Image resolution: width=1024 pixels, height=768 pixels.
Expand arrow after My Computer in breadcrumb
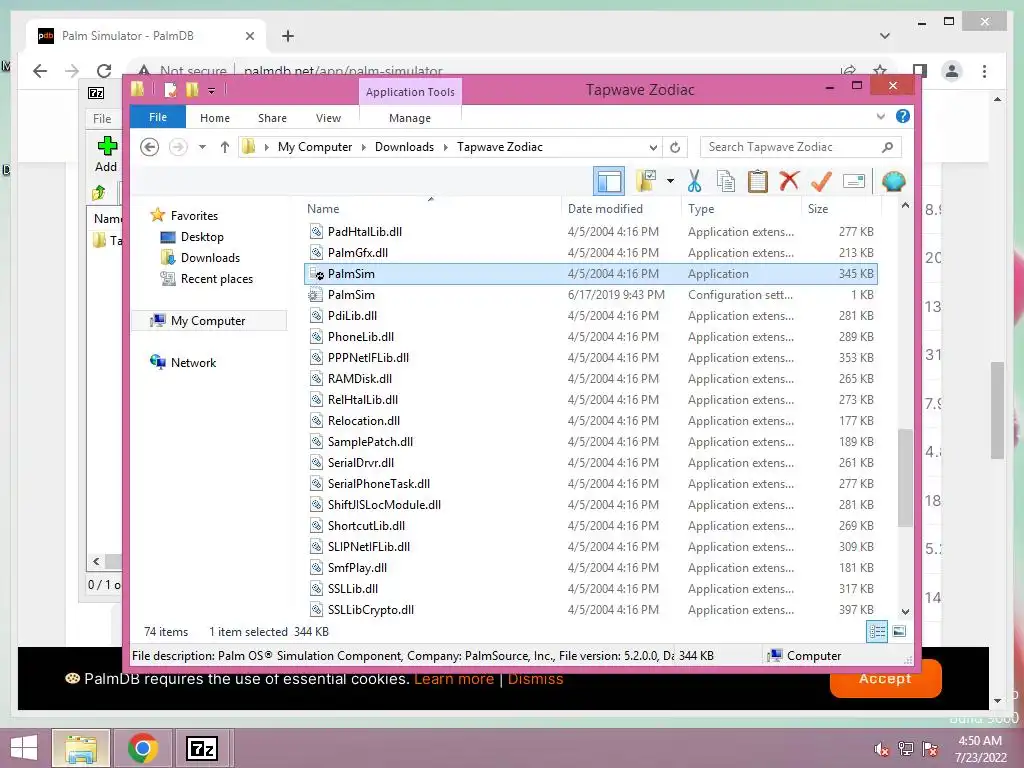[x=364, y=147]
